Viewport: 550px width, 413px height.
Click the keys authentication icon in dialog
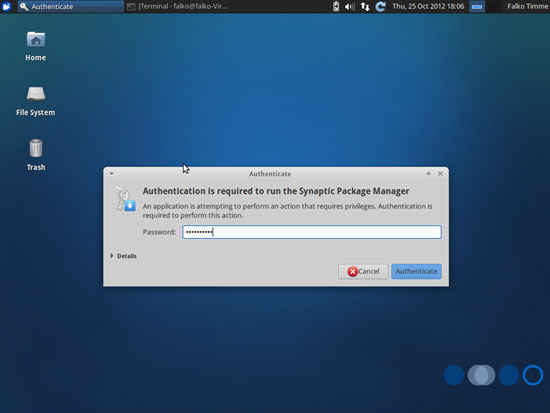click(x=125, y=199)
